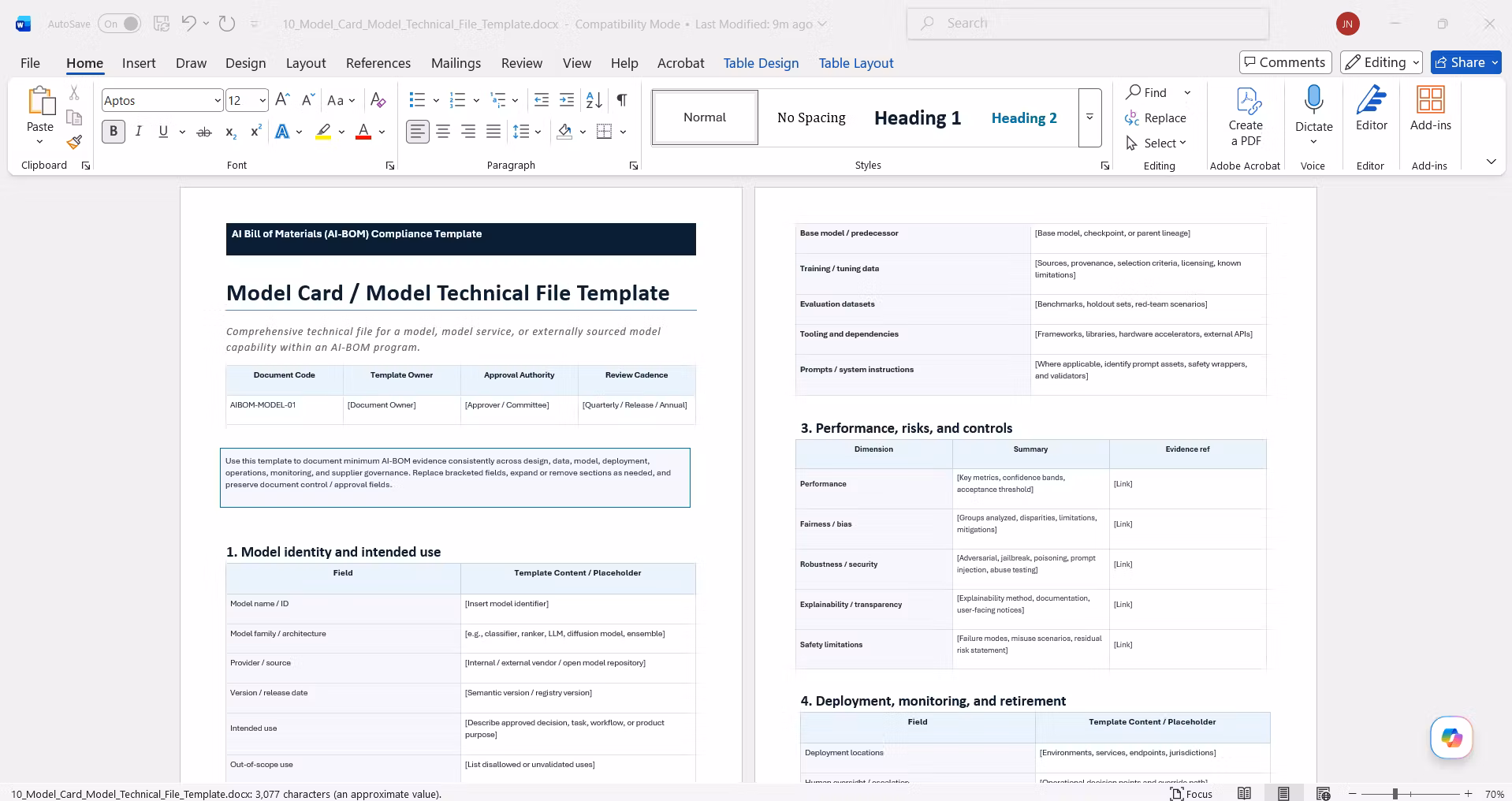1512x801 pixels.
Task: Click the Create a PDF icon
Action: [1246, 117]
